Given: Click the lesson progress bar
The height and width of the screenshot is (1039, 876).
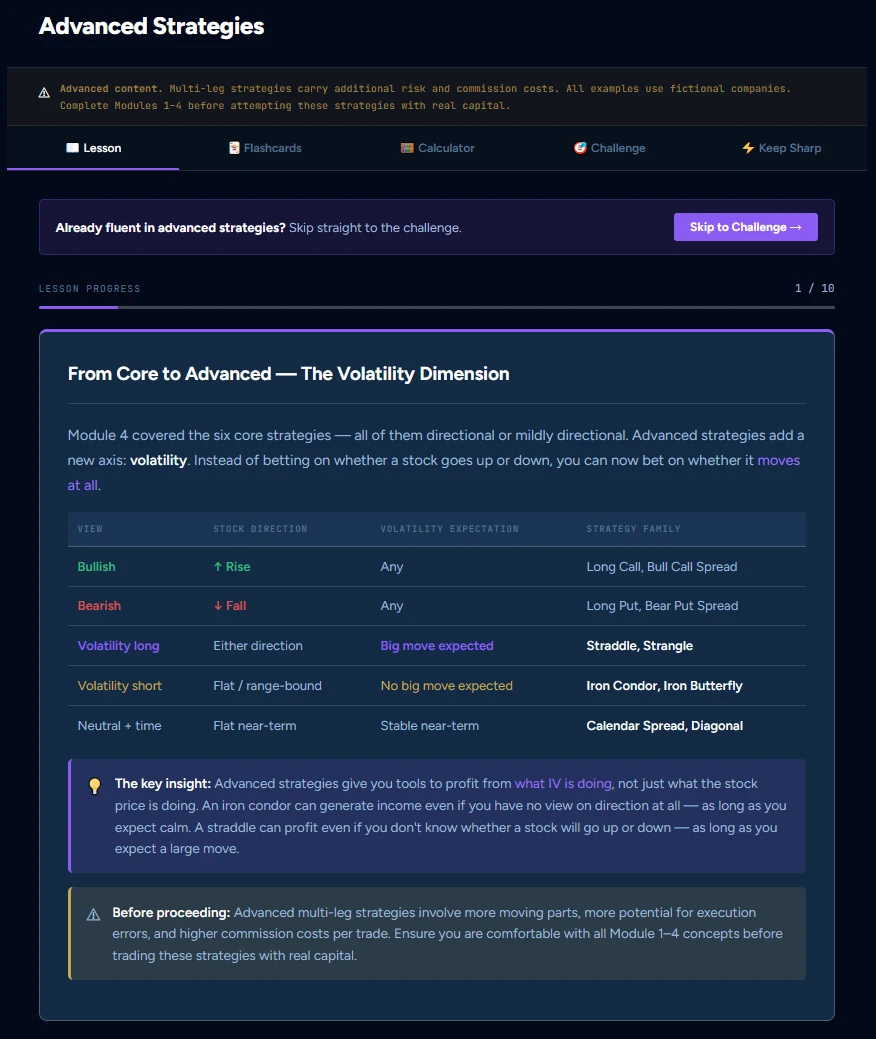Looking at the screenshot, I should pos(437,307).
